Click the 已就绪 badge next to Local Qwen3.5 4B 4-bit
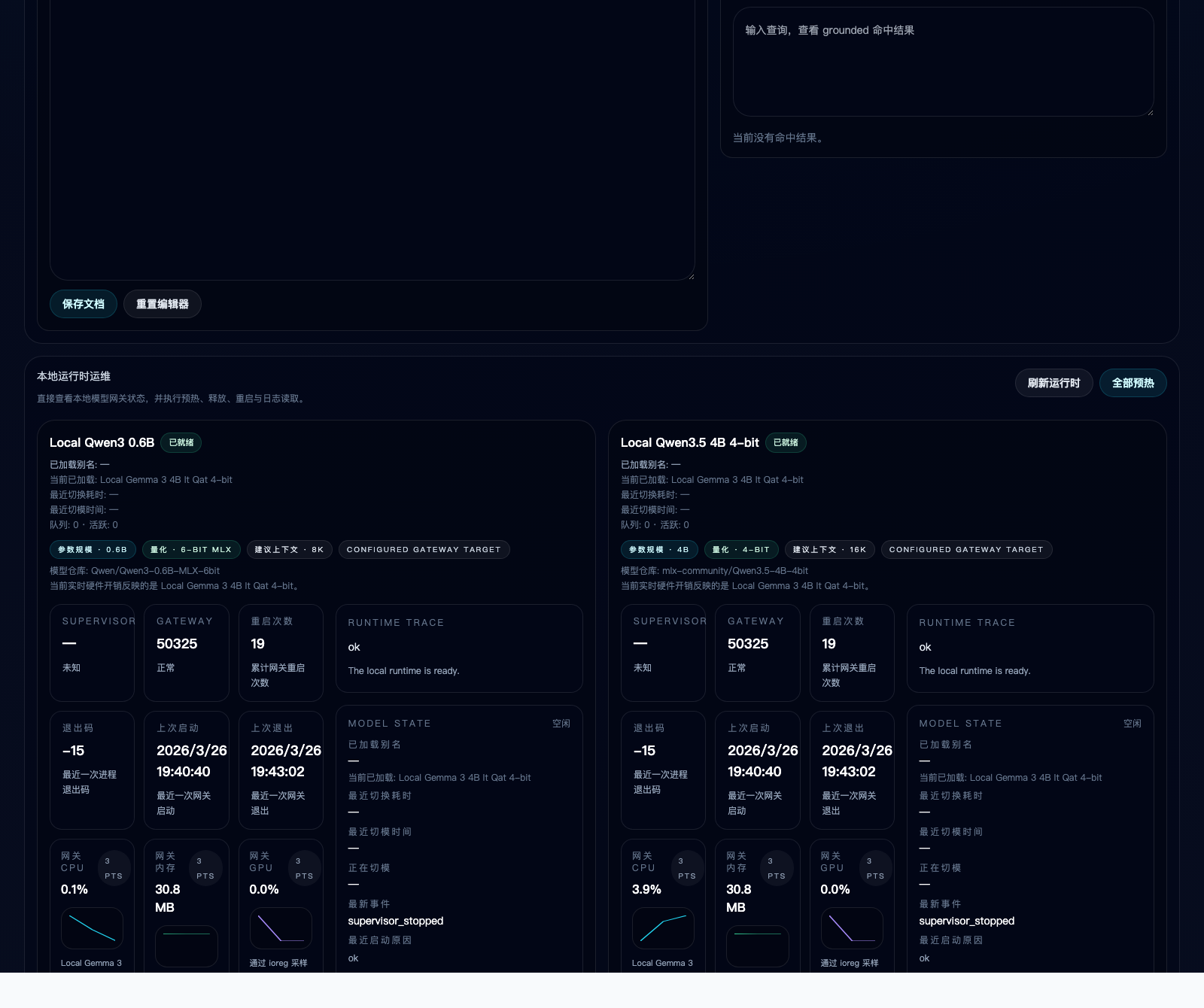This screenshot has height=1008, width=1204. coord(786,442)
